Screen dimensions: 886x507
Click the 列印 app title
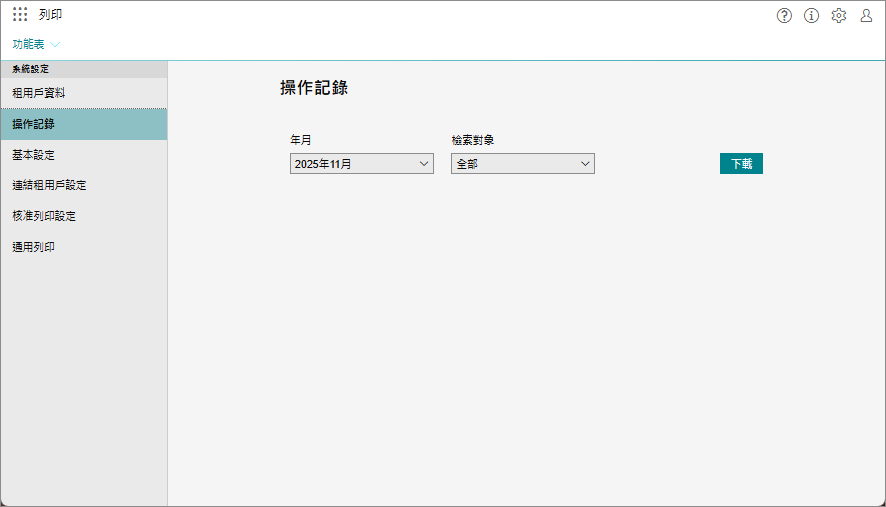pyautogui.click(x=50, y=15)
